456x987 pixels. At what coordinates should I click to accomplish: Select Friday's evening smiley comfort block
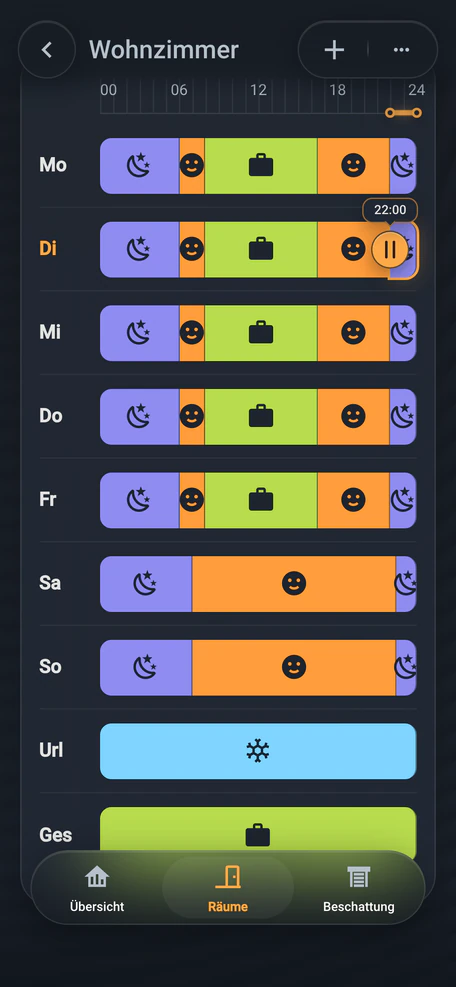(353, 500)
